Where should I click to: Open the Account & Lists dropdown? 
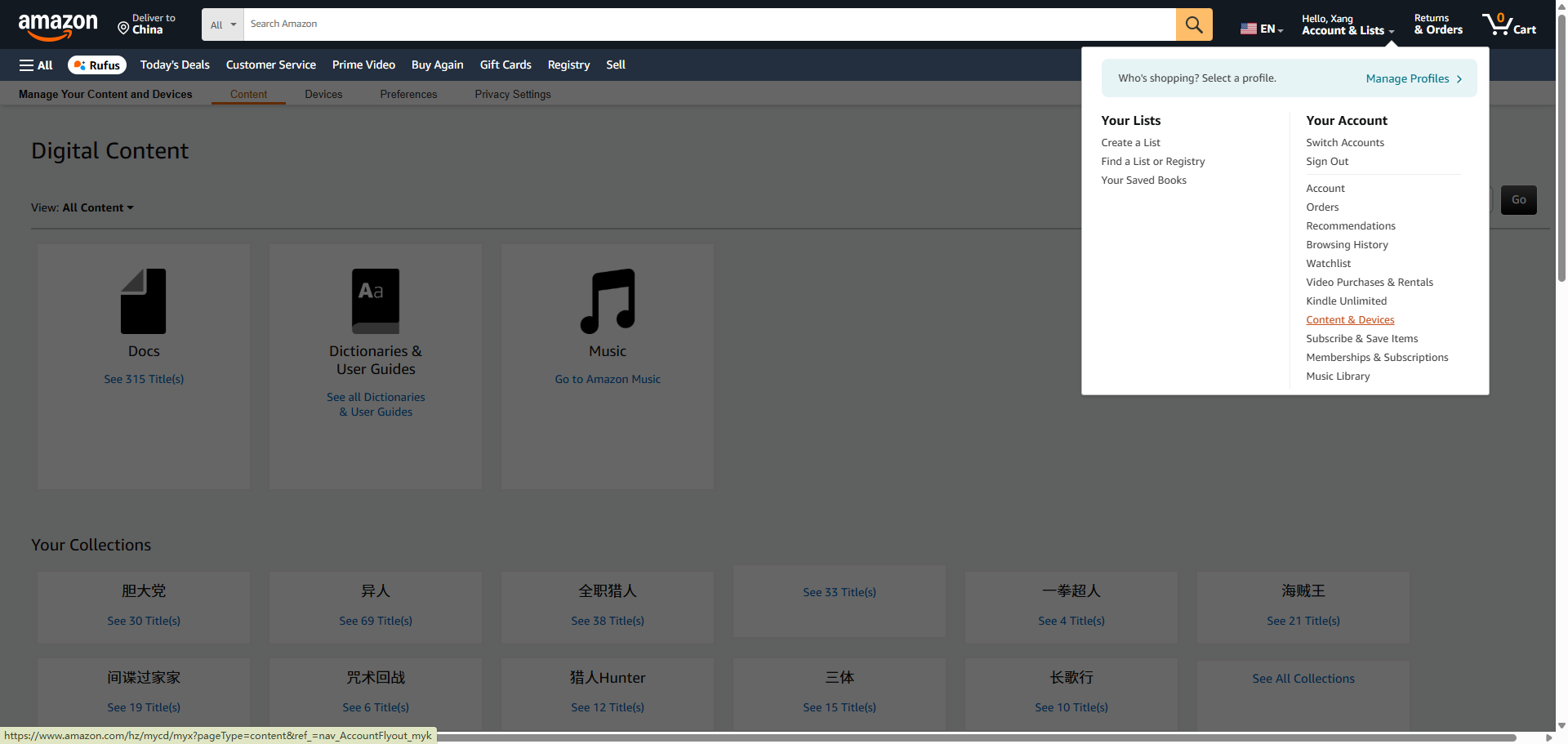[x=1347, y=25]
